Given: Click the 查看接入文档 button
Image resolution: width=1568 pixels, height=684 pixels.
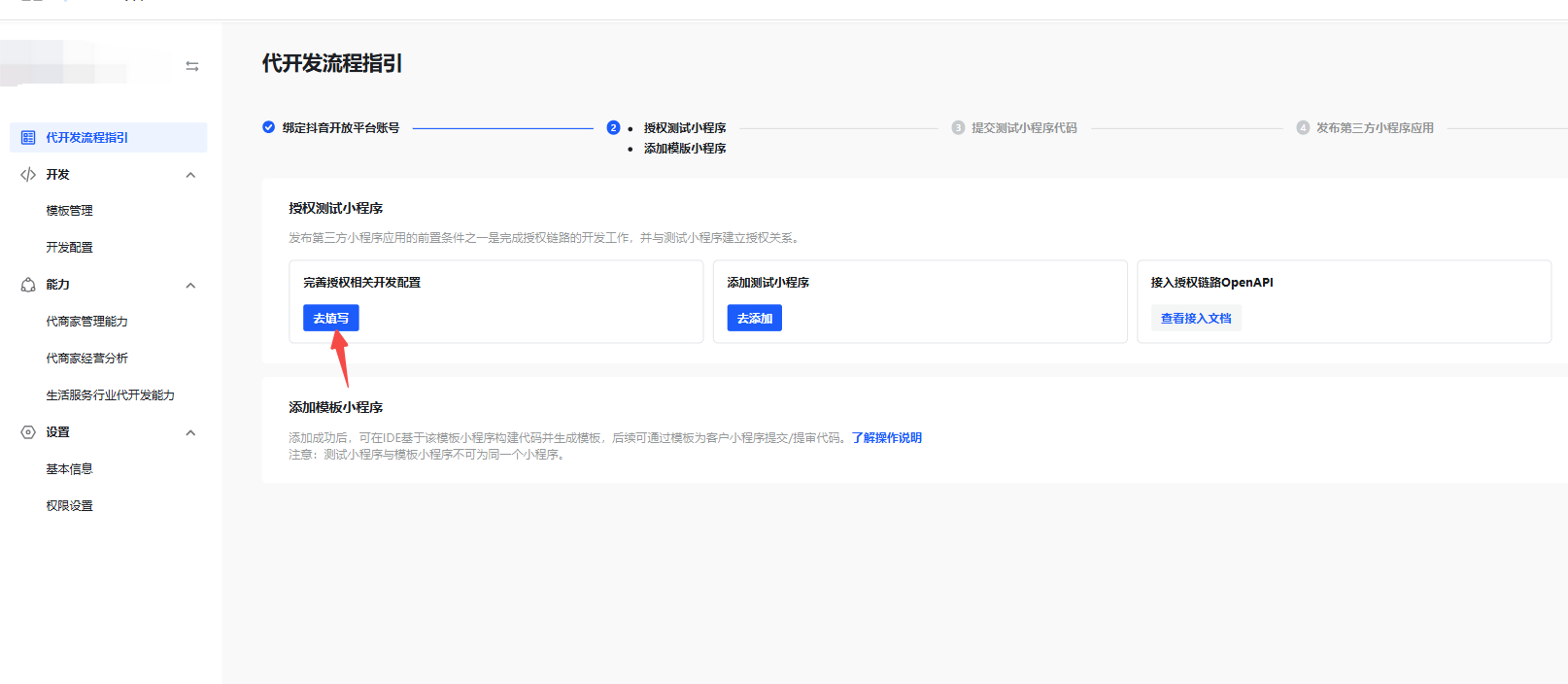Looking at the screenshot, I should click(x=1196, y=319).
